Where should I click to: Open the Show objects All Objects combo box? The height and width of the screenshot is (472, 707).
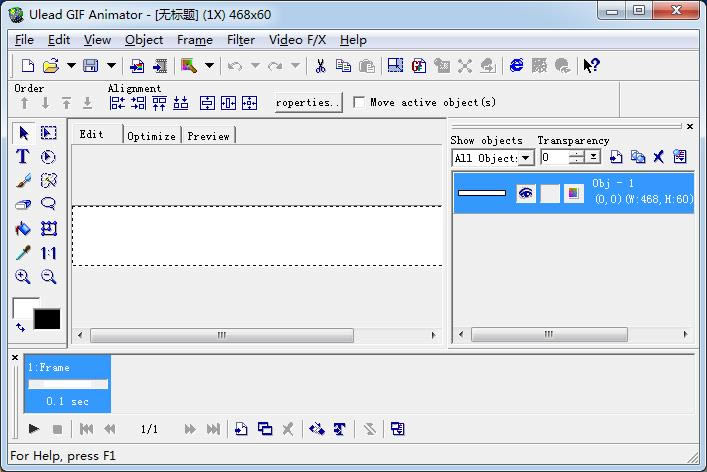492,158
